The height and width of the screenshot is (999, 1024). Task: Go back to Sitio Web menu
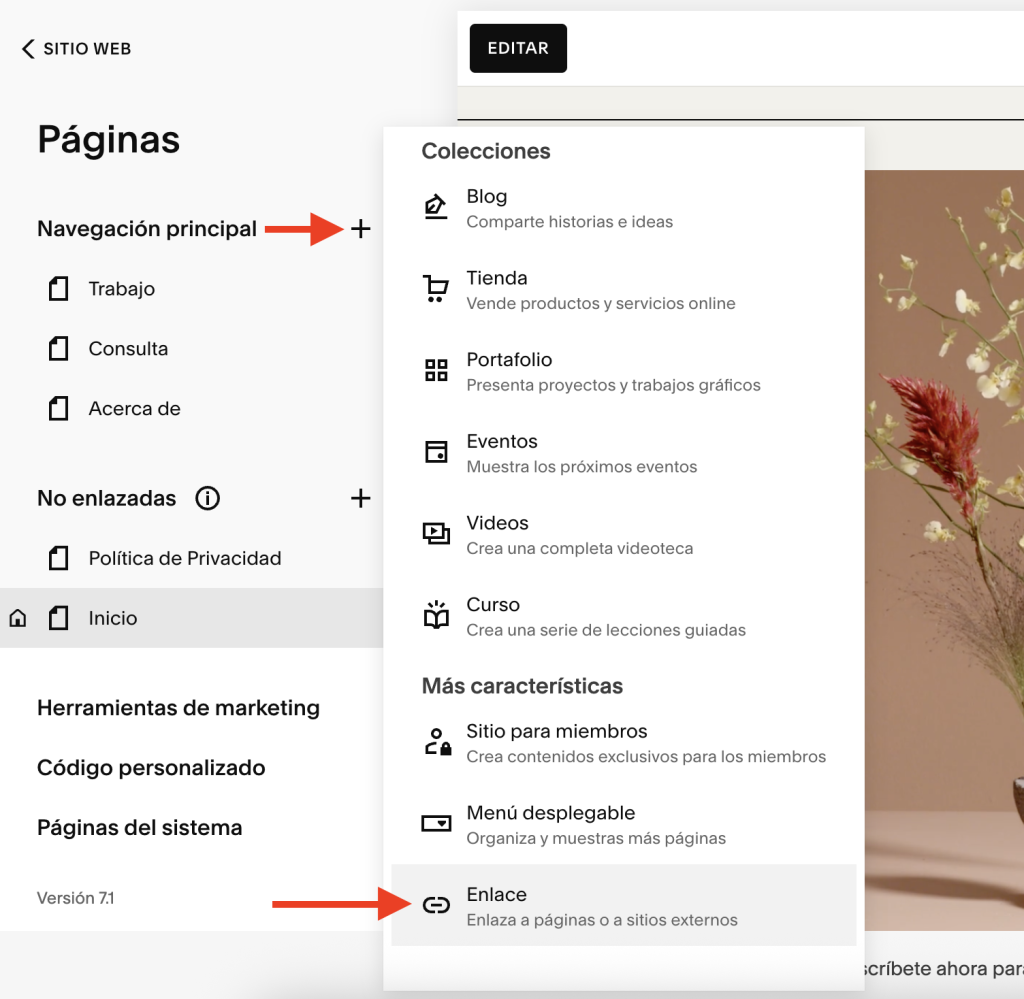tap(76, 49)
